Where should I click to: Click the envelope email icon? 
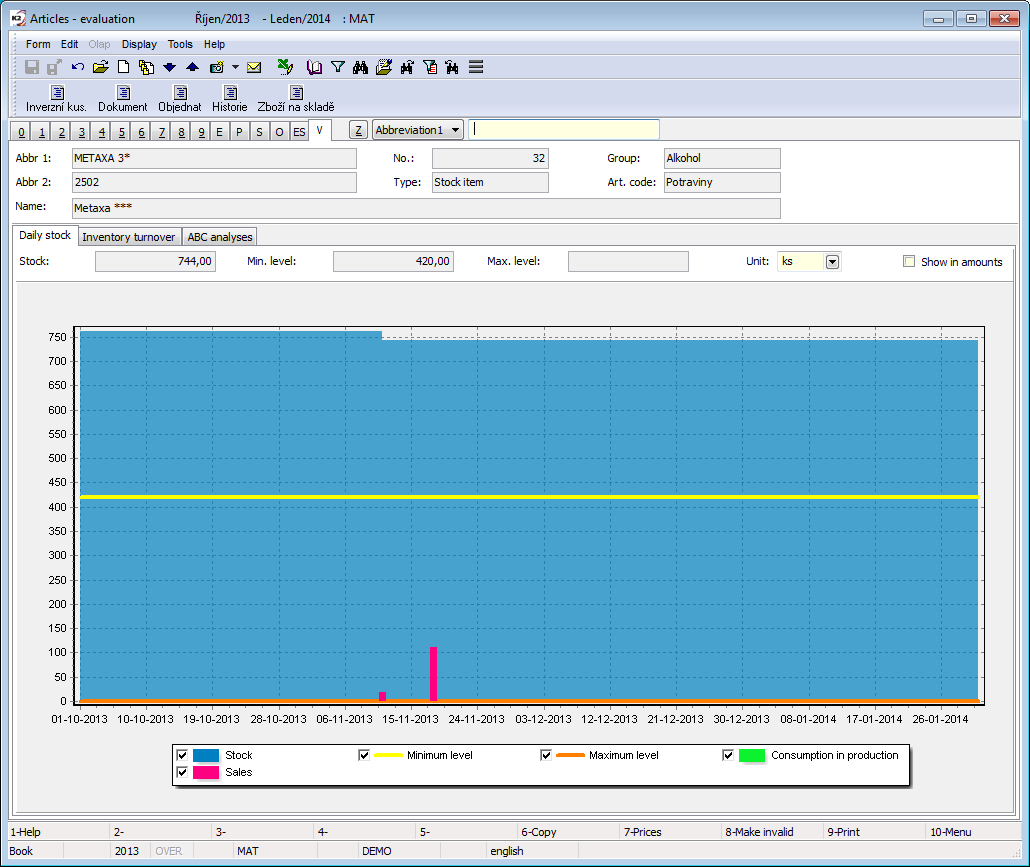[254, 67]
